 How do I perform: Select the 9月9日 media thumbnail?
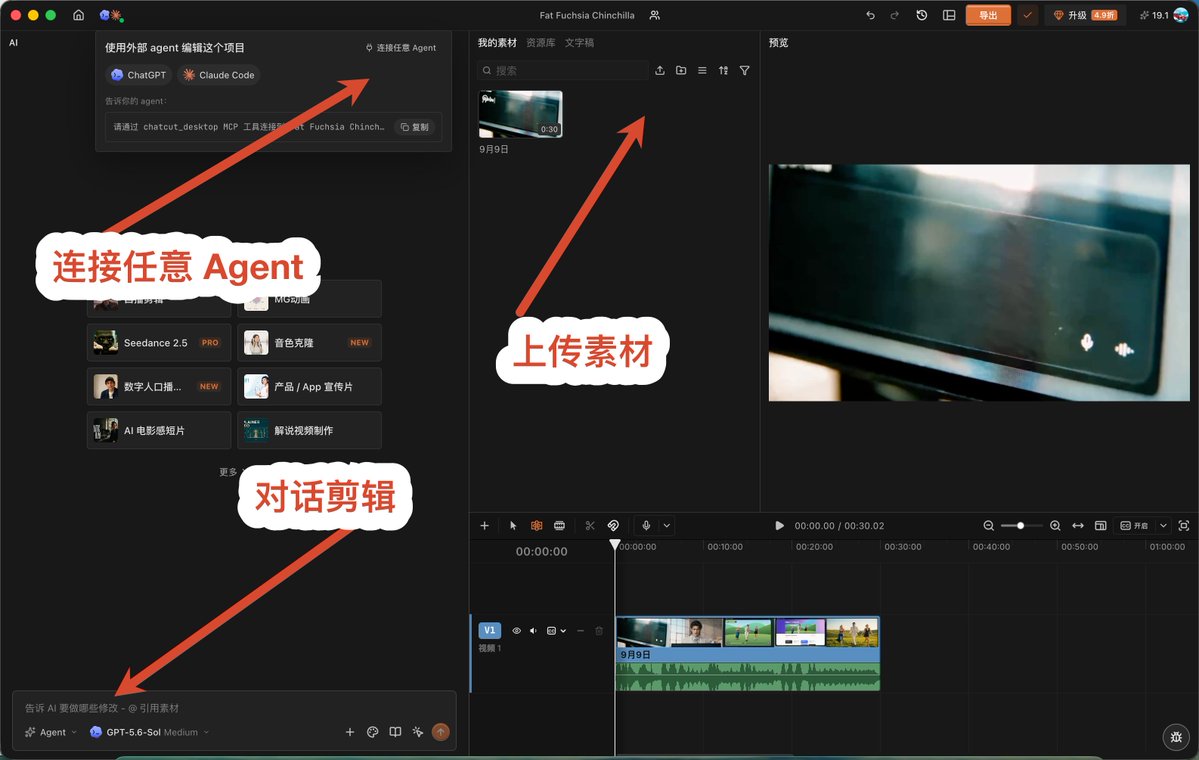[521, 114]
